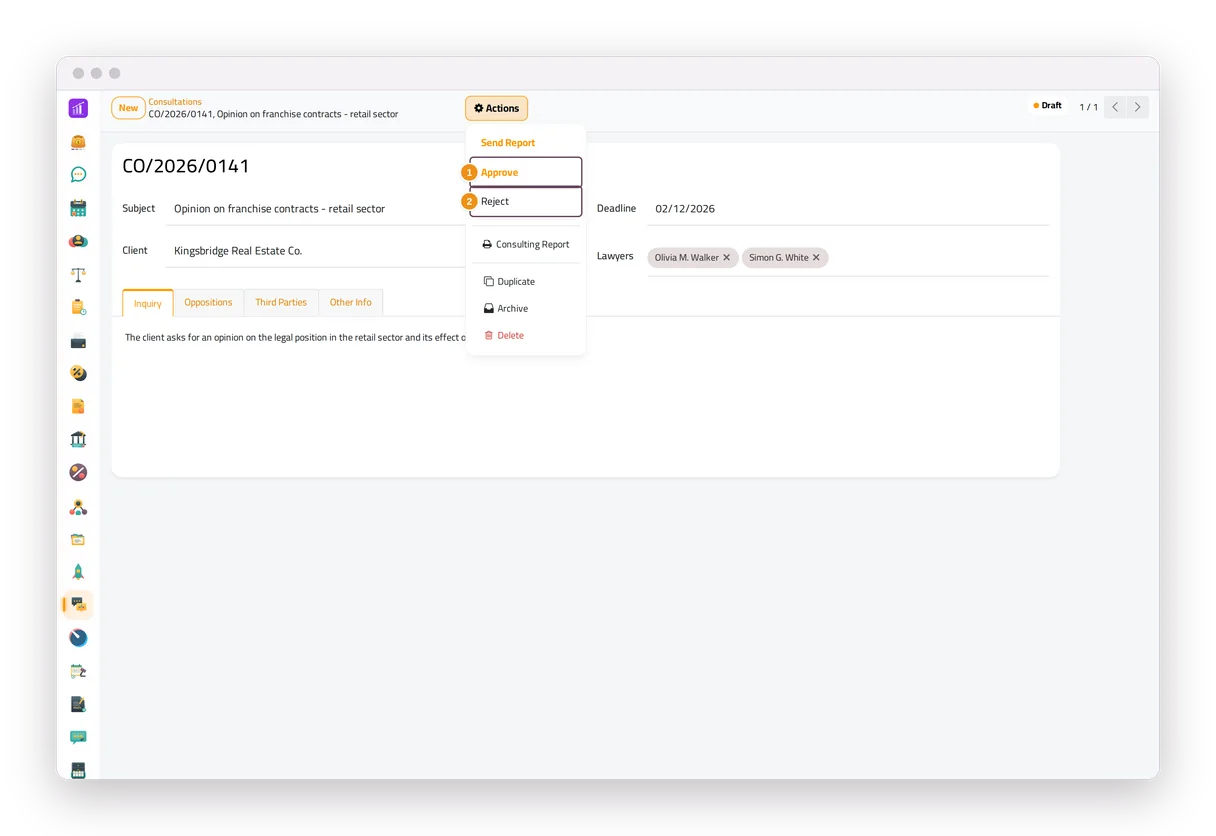This screenshot has width=1216, height=836.
Task: Click the connected nodes sidebar icon
Action: [x=78, y=506]
